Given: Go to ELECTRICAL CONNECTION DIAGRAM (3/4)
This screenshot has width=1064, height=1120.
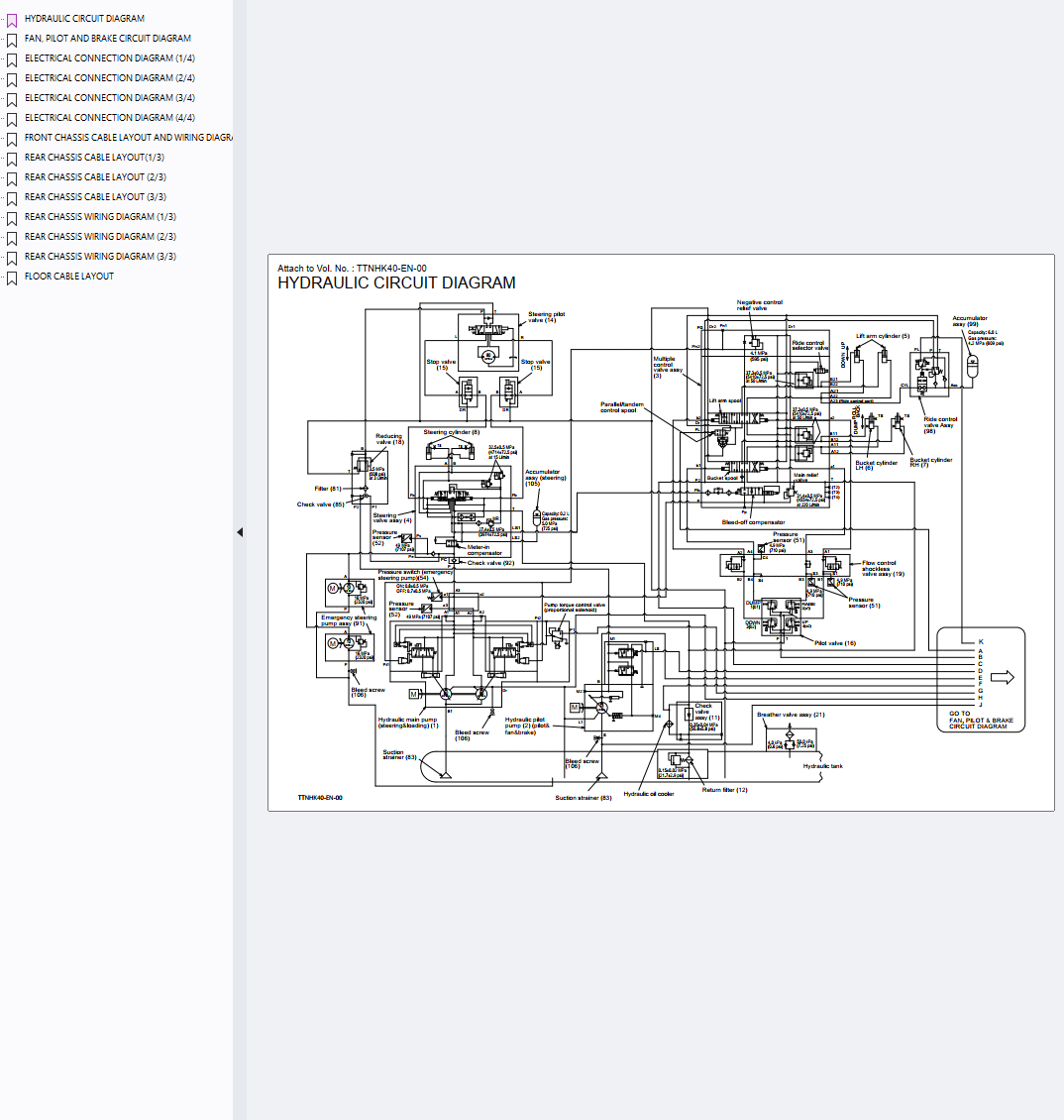Looking at the screenshot, I should [x=110, y=98].
